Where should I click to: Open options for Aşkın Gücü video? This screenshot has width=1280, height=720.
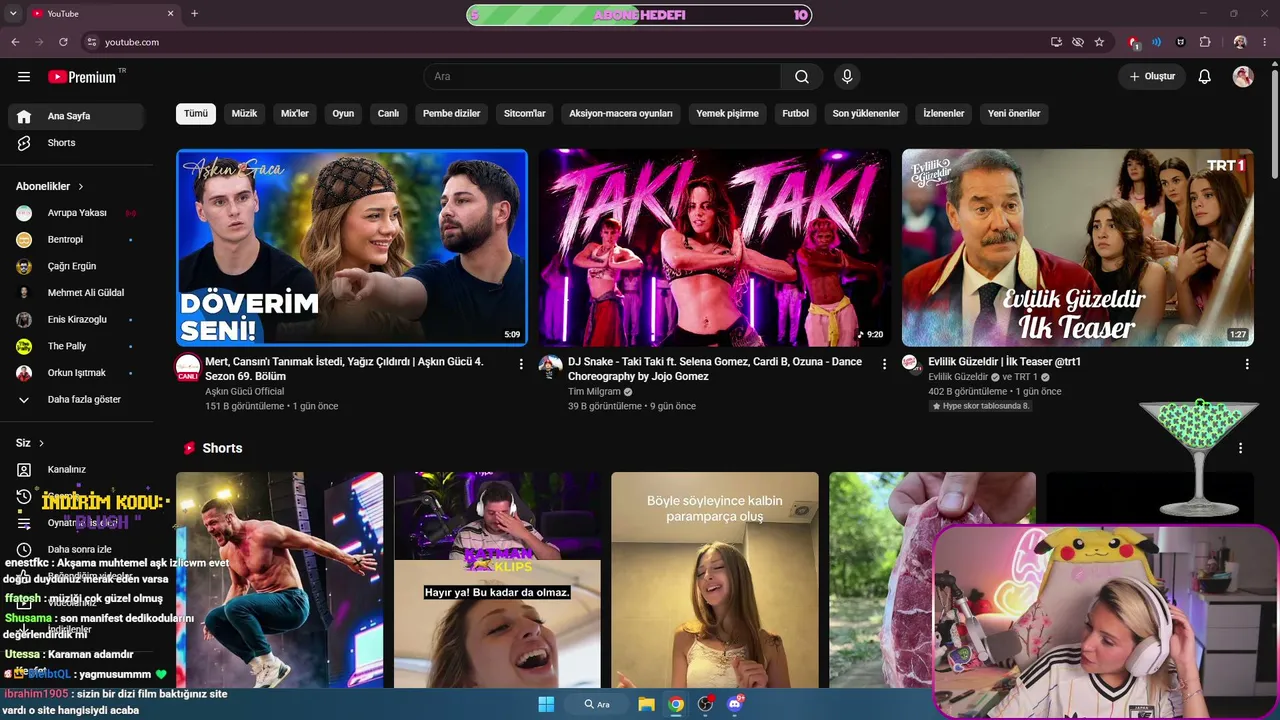[521, 364]
